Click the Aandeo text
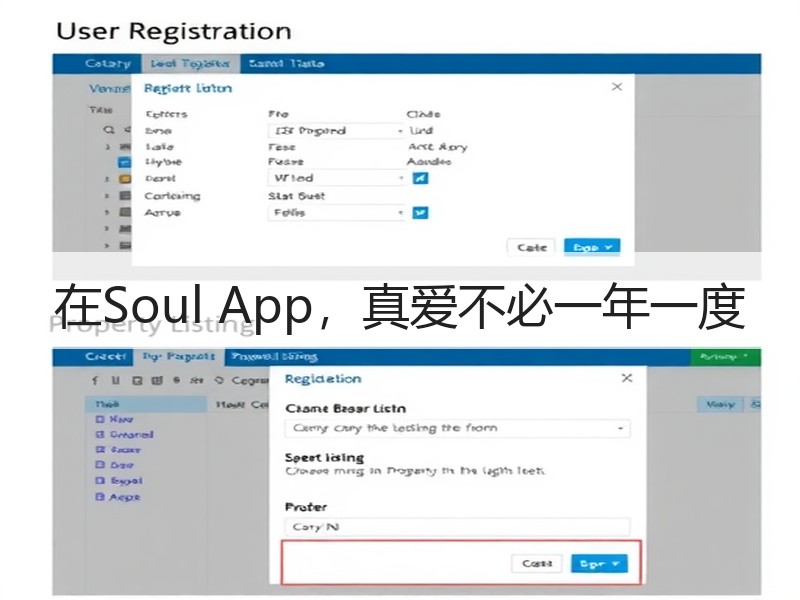The height and width of the screenshot is (600, 800). pos(429,162)
